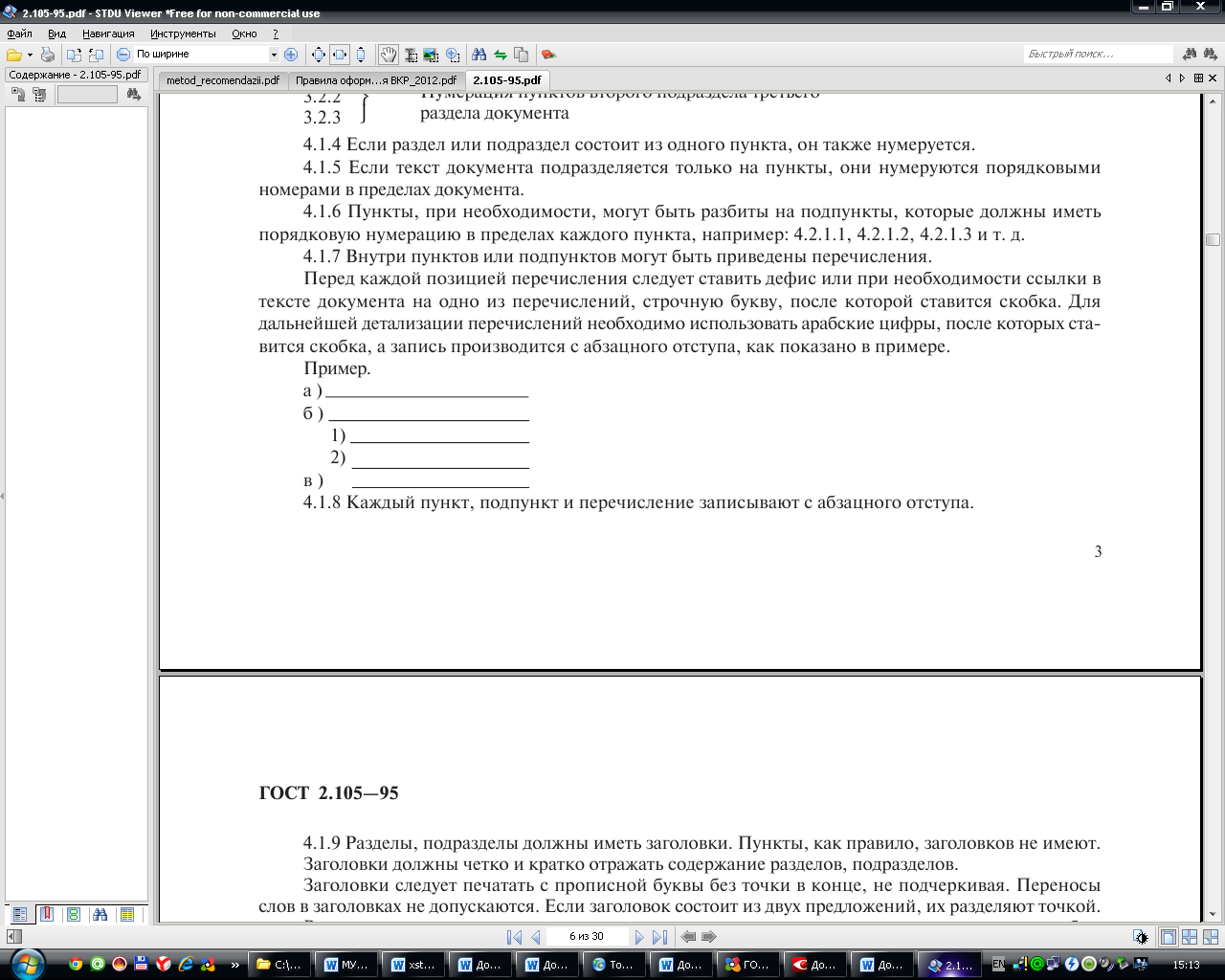Select the fit to height icon

coord(361,55)
